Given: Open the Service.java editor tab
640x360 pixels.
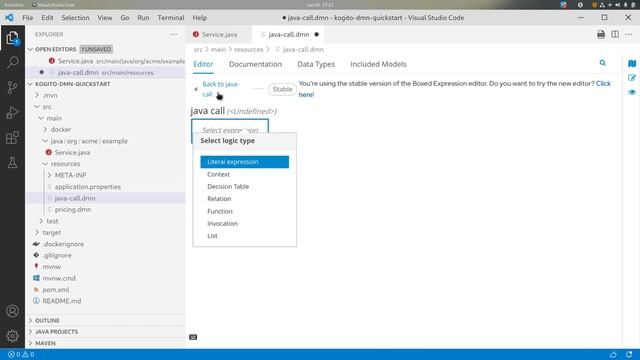Looking at the screenshot, I should click(219, 34).
